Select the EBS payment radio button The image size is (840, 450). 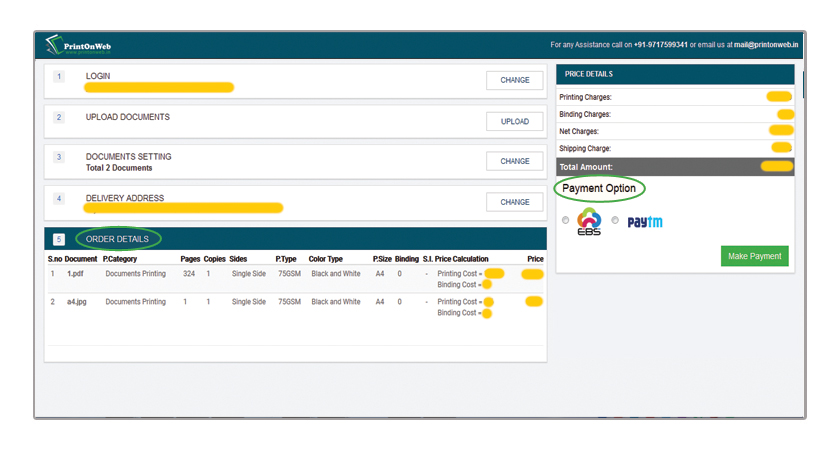click(566, 220)
